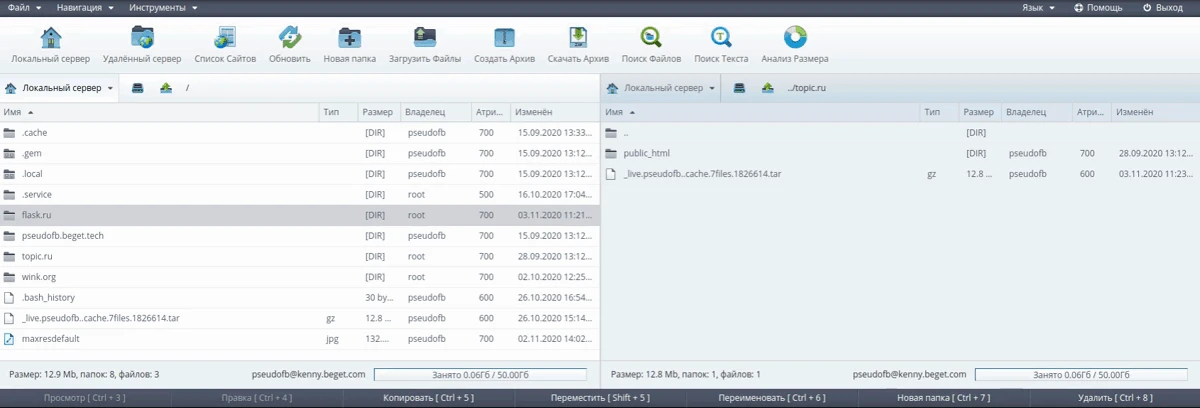This screenshot has height=408, width=1200.
Task: Click the Создать Архив icon
Action: tap(505, 38)
